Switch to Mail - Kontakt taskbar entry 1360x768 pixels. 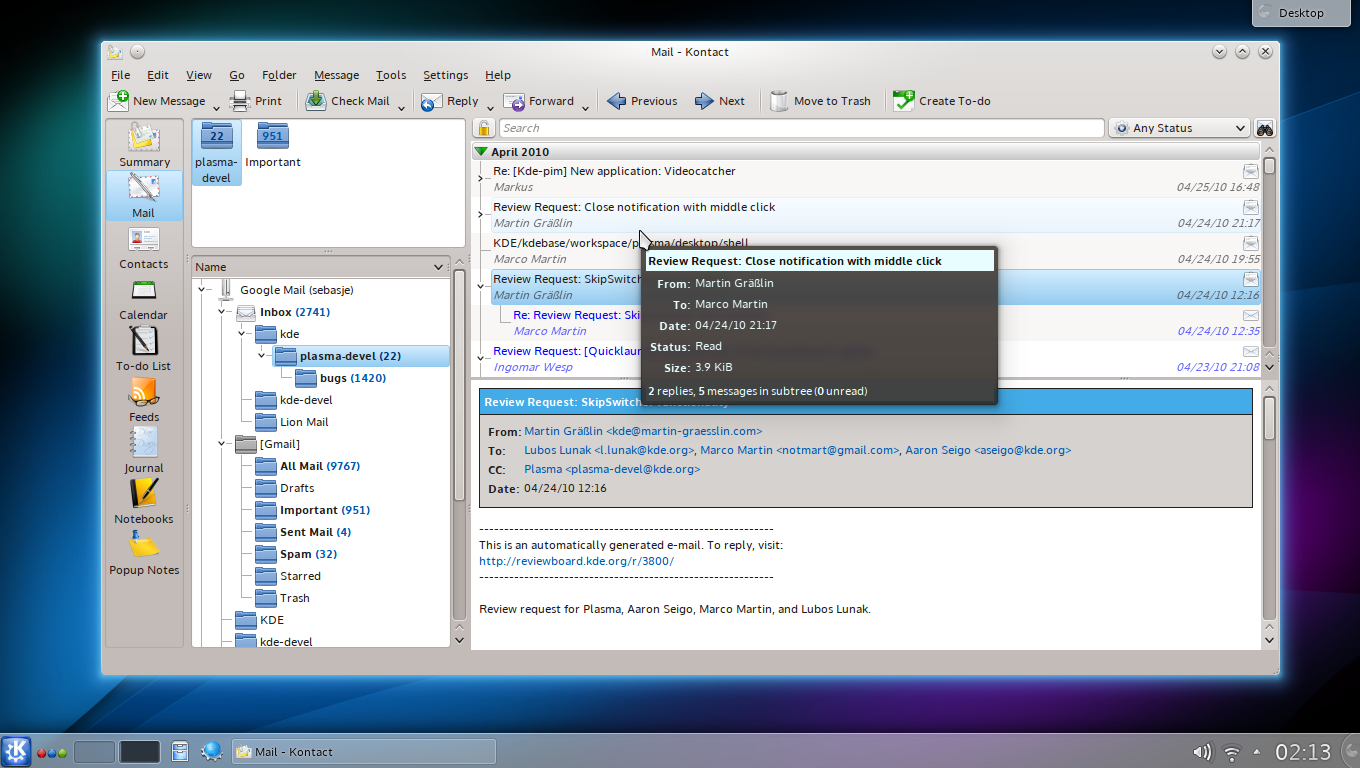pyautogui.click(x=364, y=752)
